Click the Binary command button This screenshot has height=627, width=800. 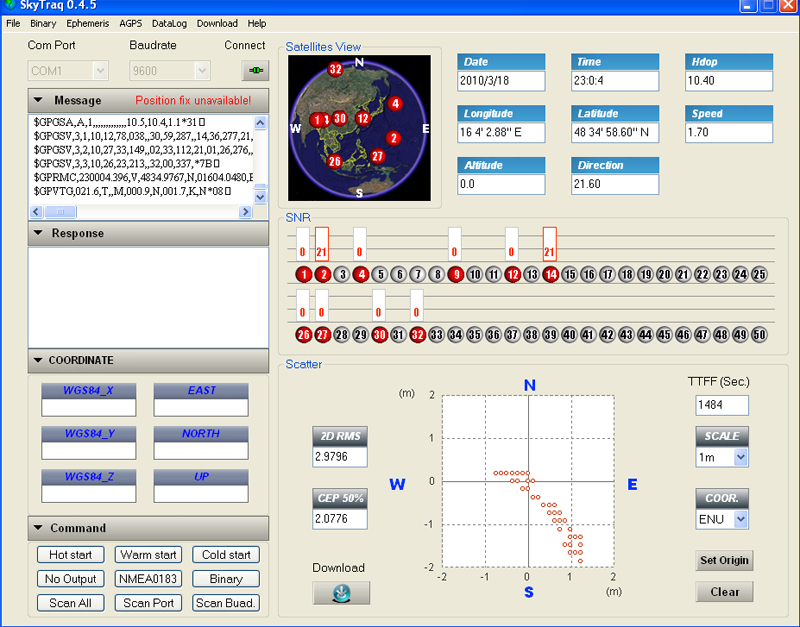(226, 579)
